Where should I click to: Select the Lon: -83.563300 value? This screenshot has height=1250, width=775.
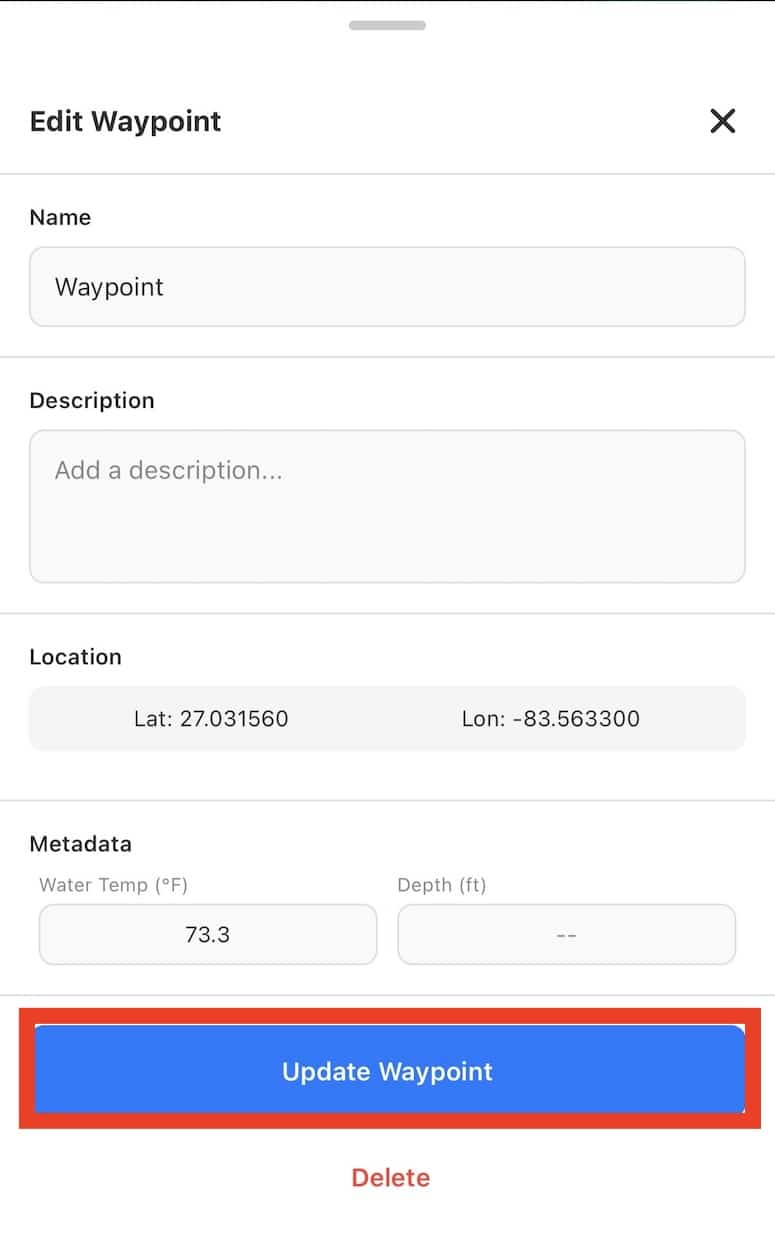click(551, 718)
